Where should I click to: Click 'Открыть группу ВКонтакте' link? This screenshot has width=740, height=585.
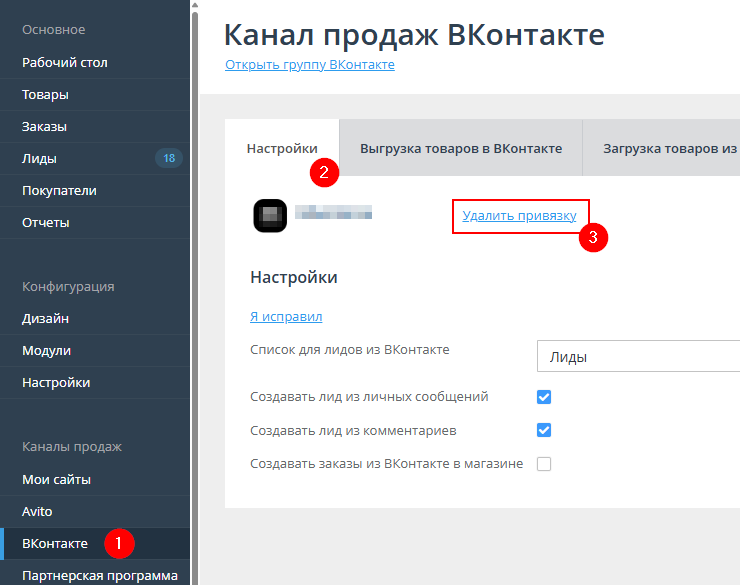[x=310, y=65]
